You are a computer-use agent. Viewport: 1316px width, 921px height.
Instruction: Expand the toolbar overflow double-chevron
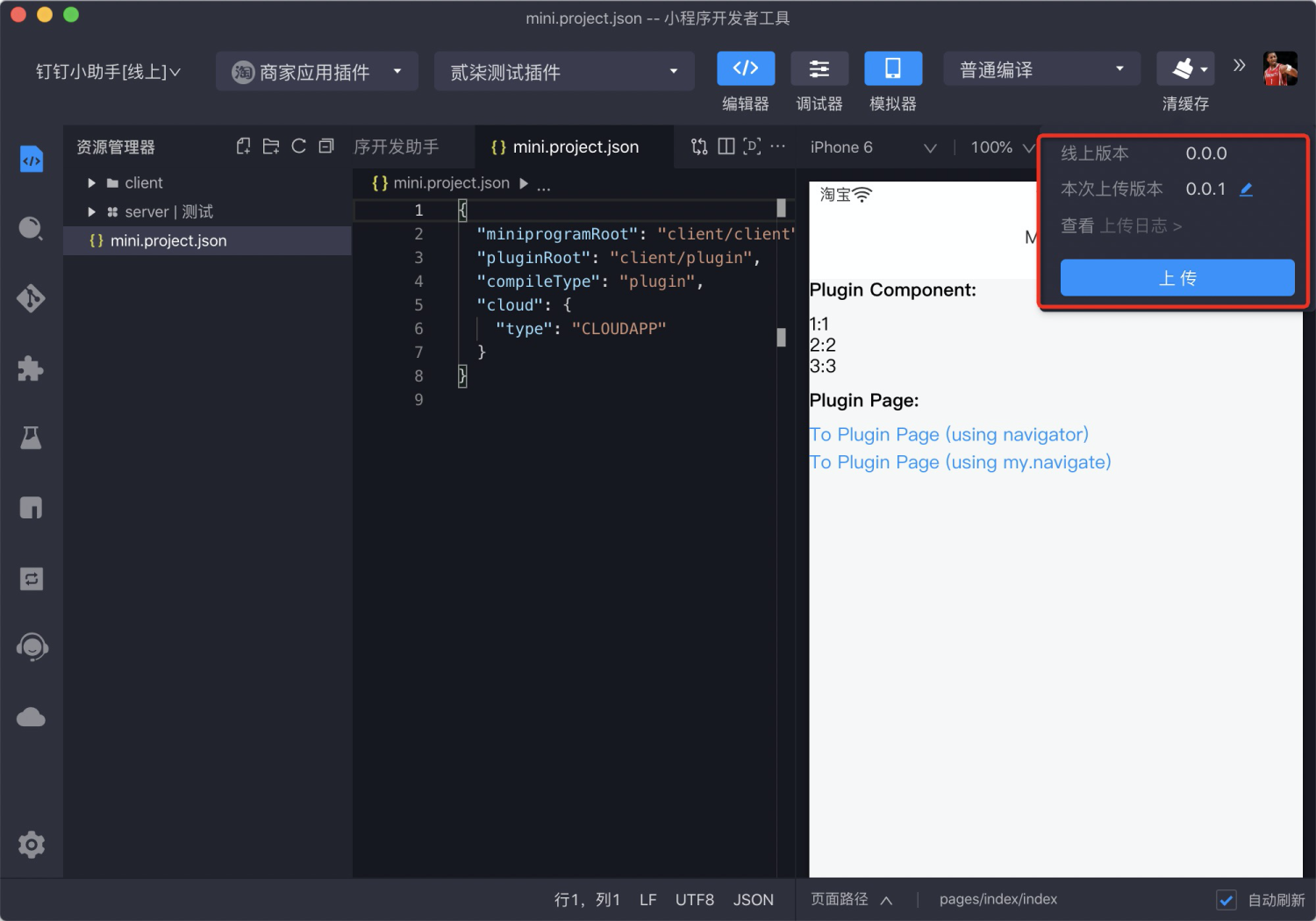point(1239,65)
